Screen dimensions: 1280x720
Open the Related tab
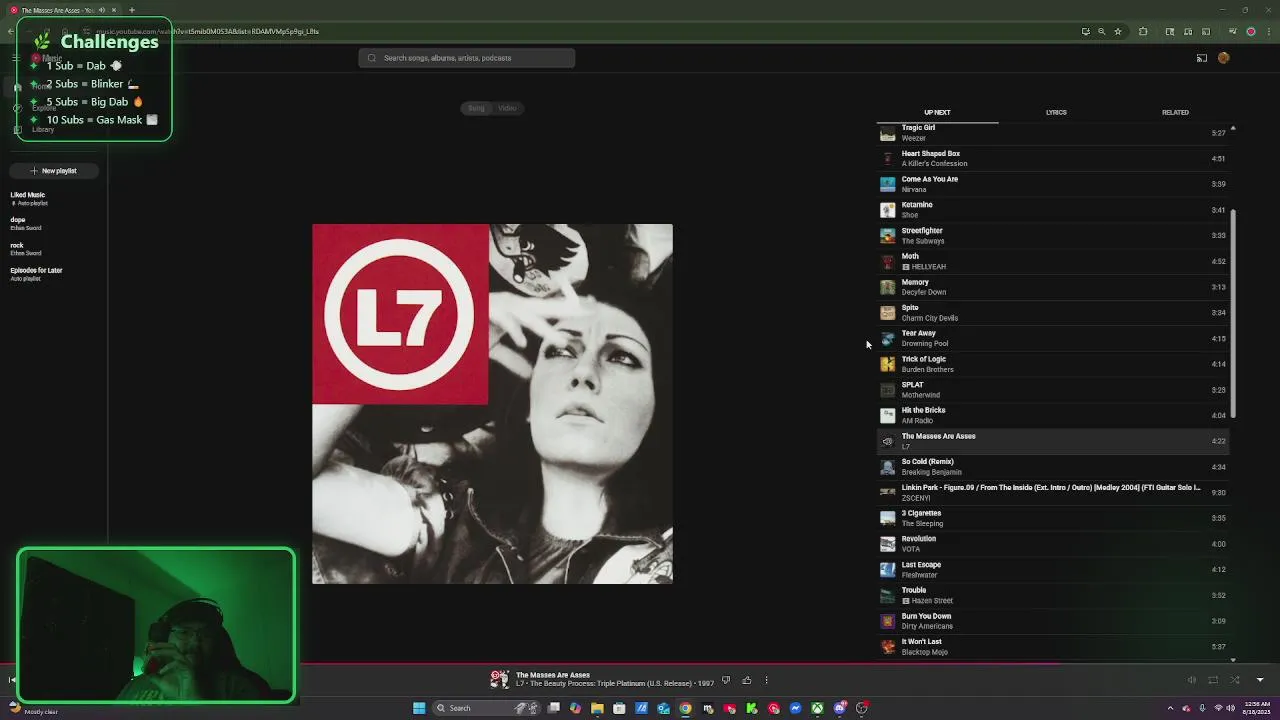point(1175,112)
